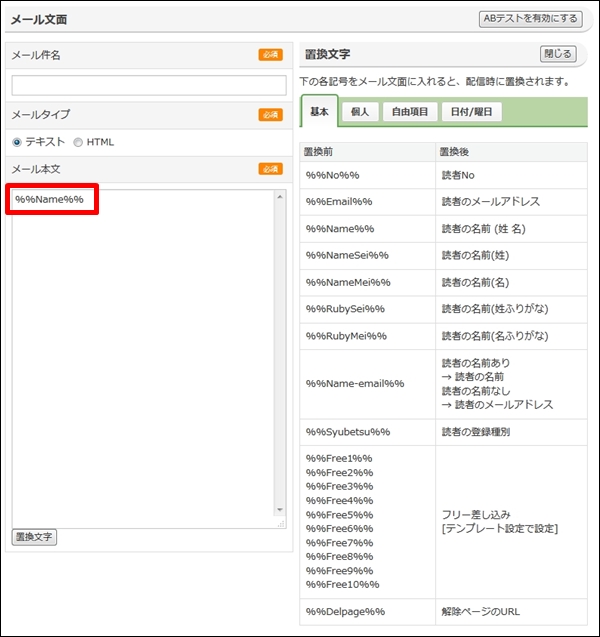
Task: Click the %%Free3%% entry
Action: tap(340, 487)
